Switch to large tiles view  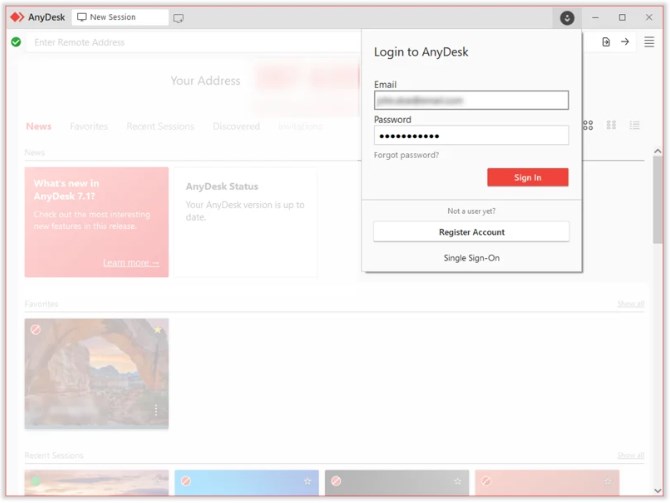tap(588, 125)
